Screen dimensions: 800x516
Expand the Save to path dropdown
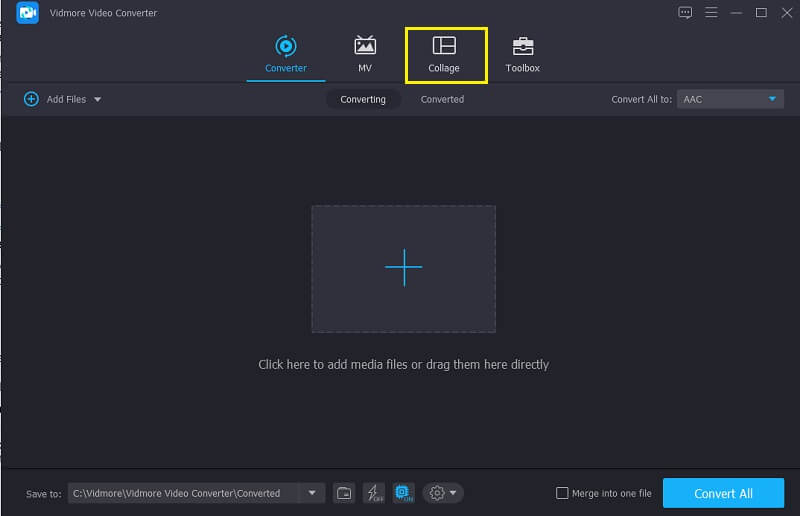coord(312,493)
